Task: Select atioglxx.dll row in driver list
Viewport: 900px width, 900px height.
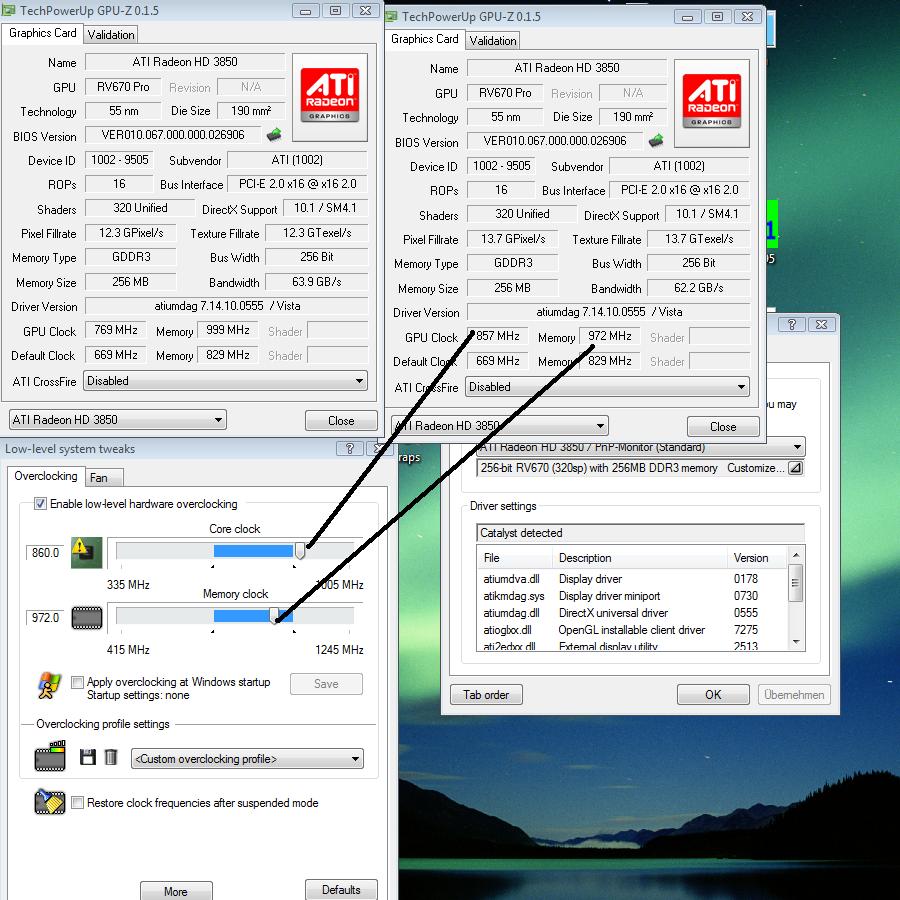Action: click(x=633, y=630)
